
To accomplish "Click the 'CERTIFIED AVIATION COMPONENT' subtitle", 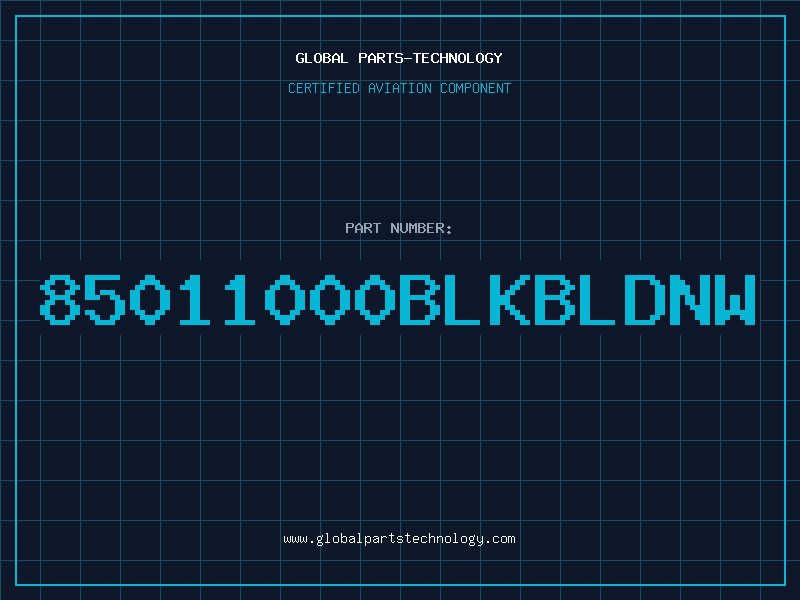I will coord(399,88).
